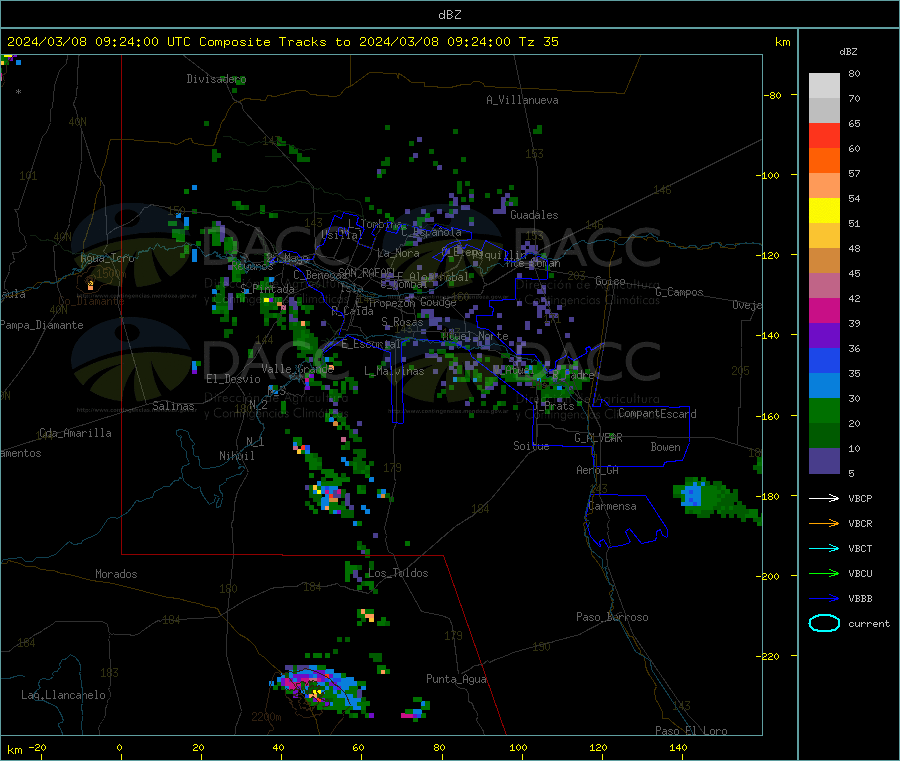Click the Bowen map label
Viewport: 900px width, 761px height.
[666, 447]
